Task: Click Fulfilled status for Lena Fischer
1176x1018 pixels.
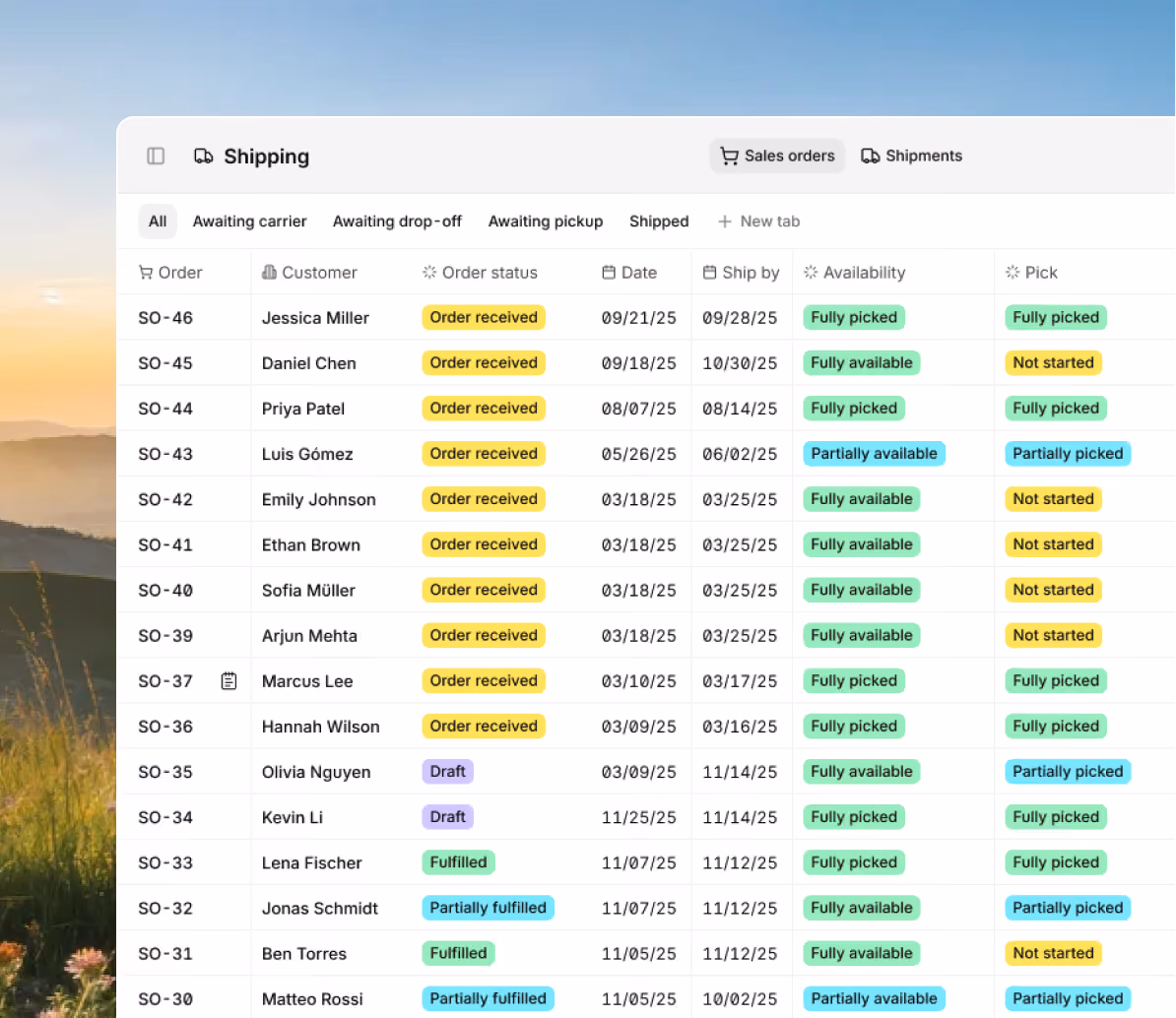Action: coord(458,862)
